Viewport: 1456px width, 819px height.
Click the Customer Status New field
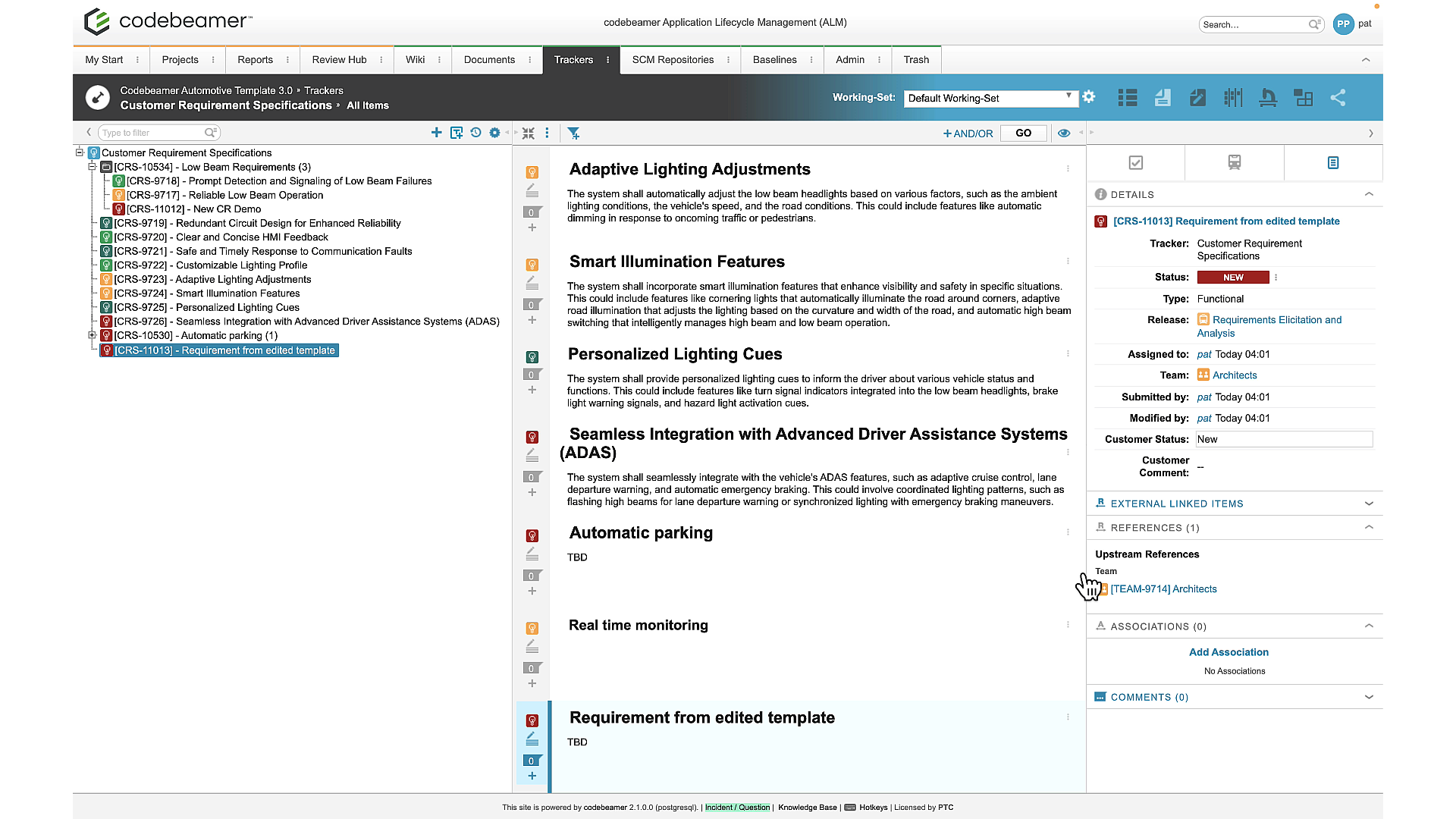point(1284,439)
